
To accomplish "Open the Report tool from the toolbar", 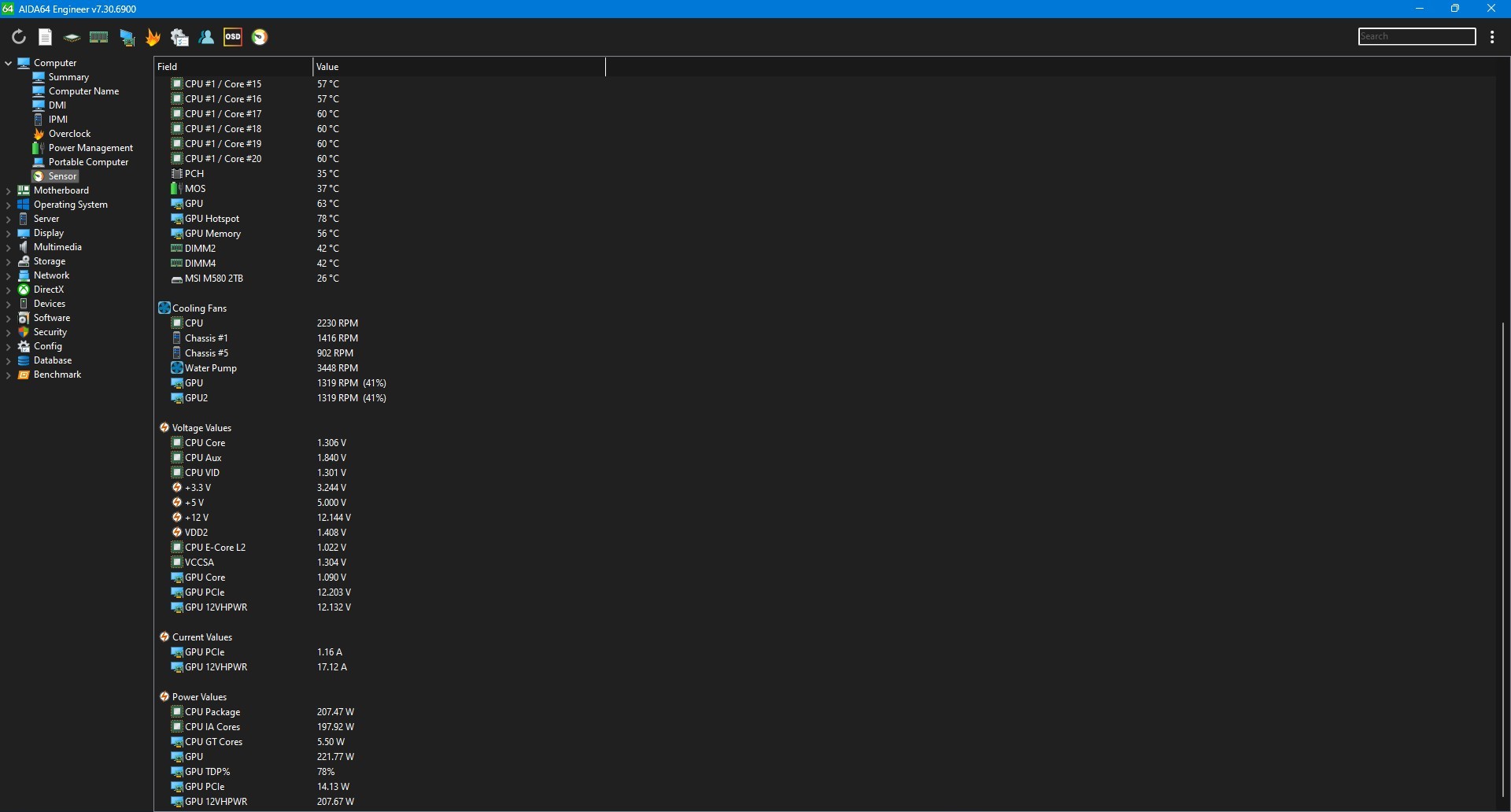I will point(46,37).
